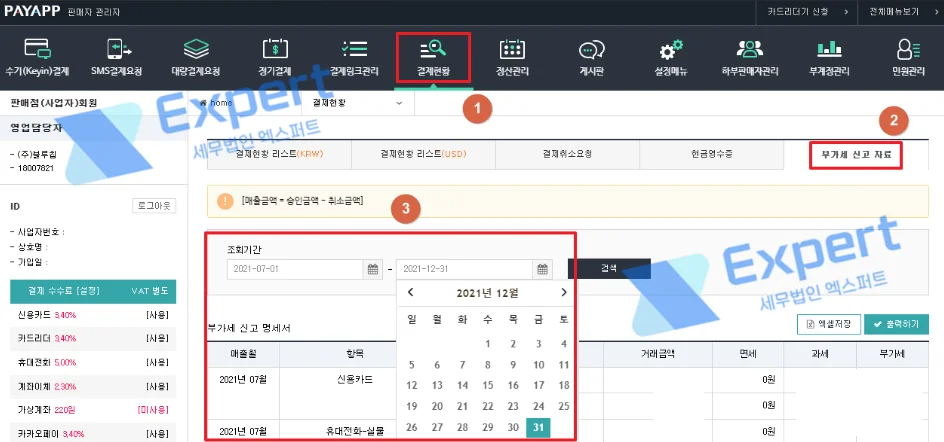Click 판매점(사업자)회원 heading

[x=54, y=103]
